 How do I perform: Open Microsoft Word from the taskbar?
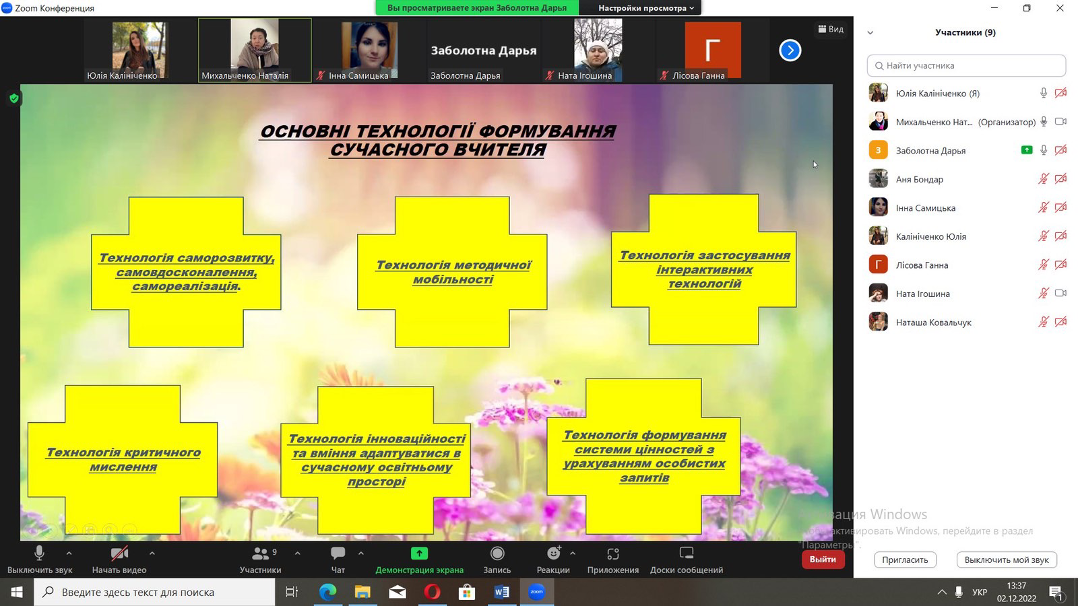[501, 592]
